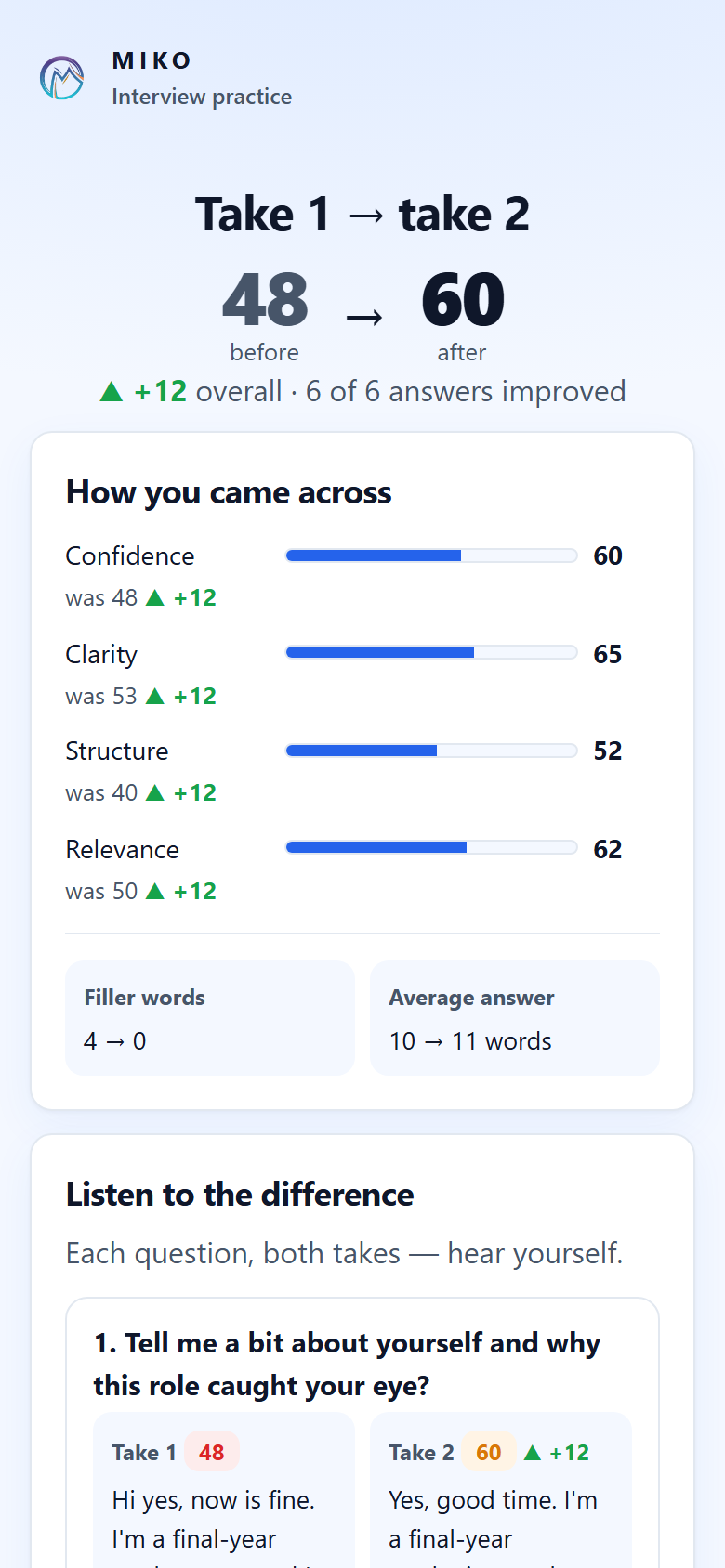Image resolution: width=725 pixels, height=1568 pixels.
Task: Click the Clarity progress bar
Action: coord(431,652)
